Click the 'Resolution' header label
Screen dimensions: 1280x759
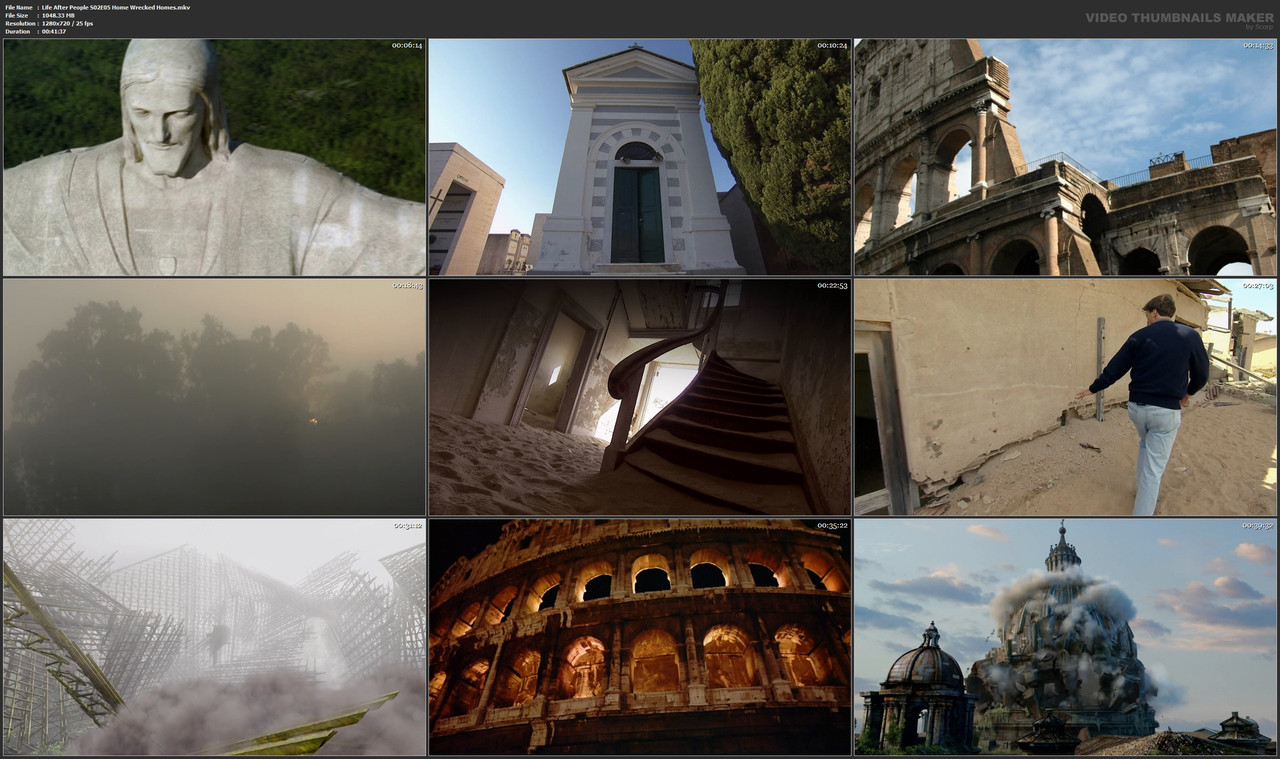(x=20, y=23)
